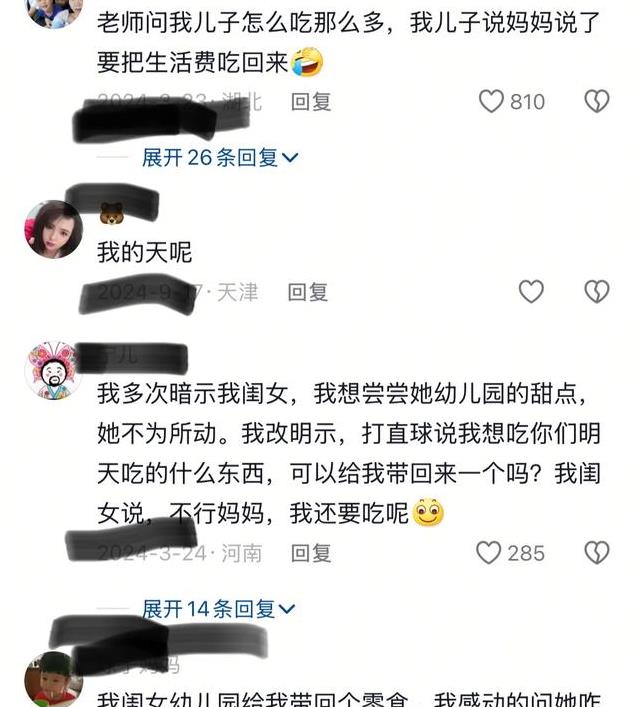The image size is (636, 707).
Task: Reply to the Henan comment
Action: coord(311,554)
